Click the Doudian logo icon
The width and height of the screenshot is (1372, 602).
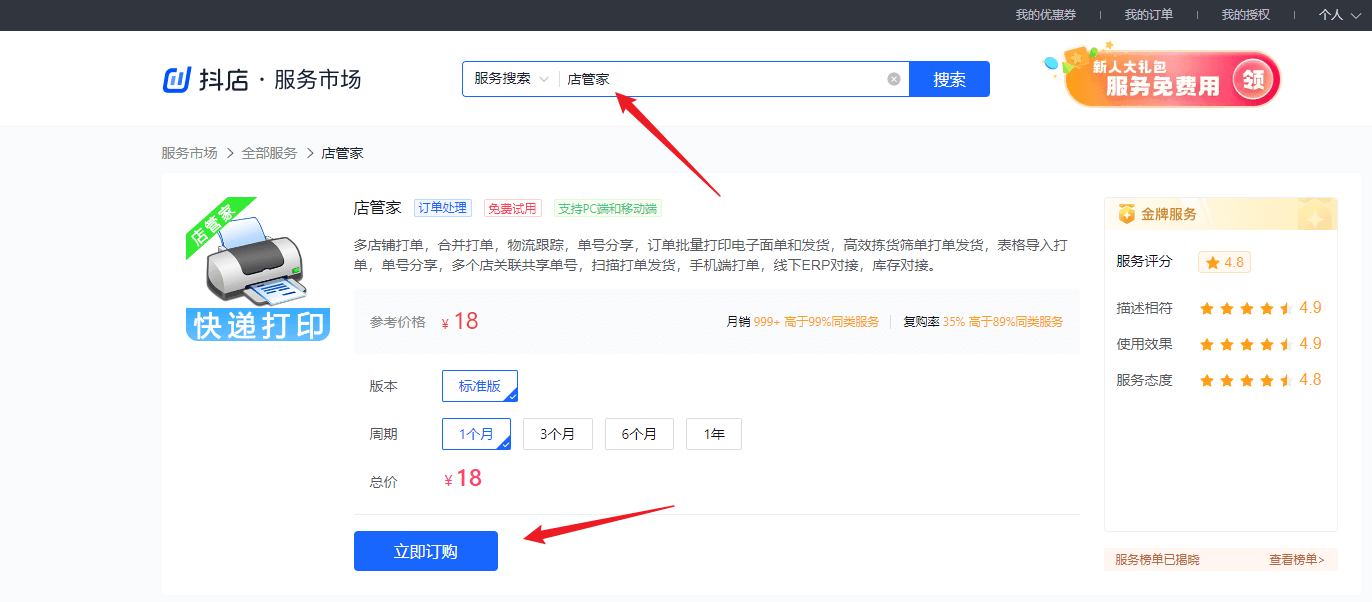coord(177,80)
